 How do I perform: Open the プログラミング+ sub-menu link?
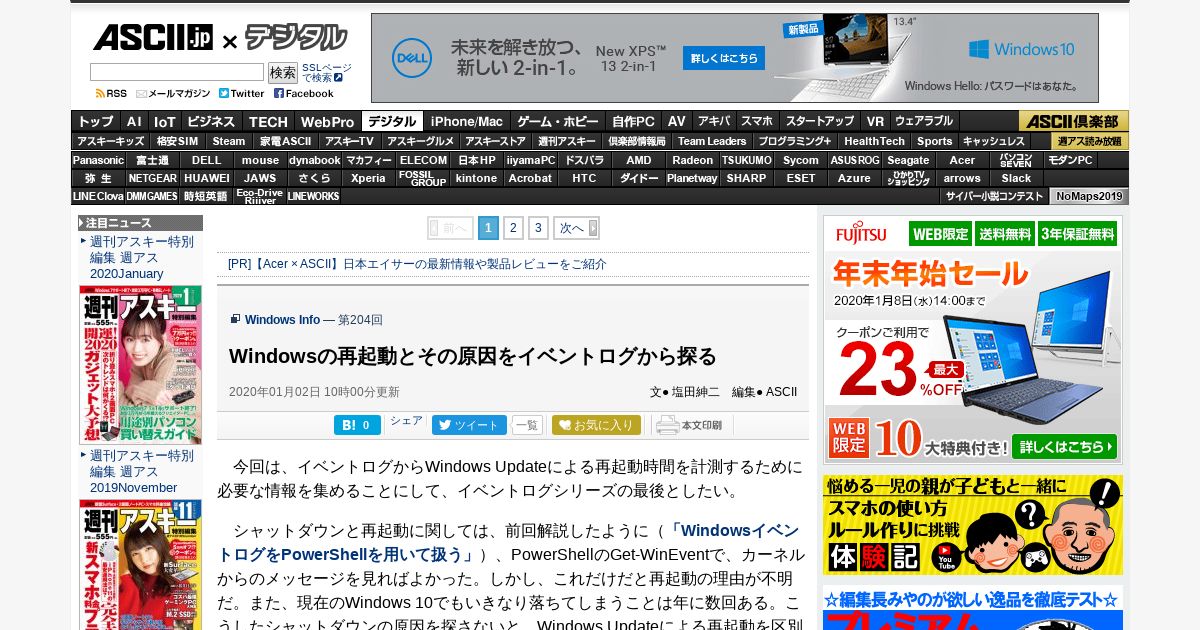794,141
